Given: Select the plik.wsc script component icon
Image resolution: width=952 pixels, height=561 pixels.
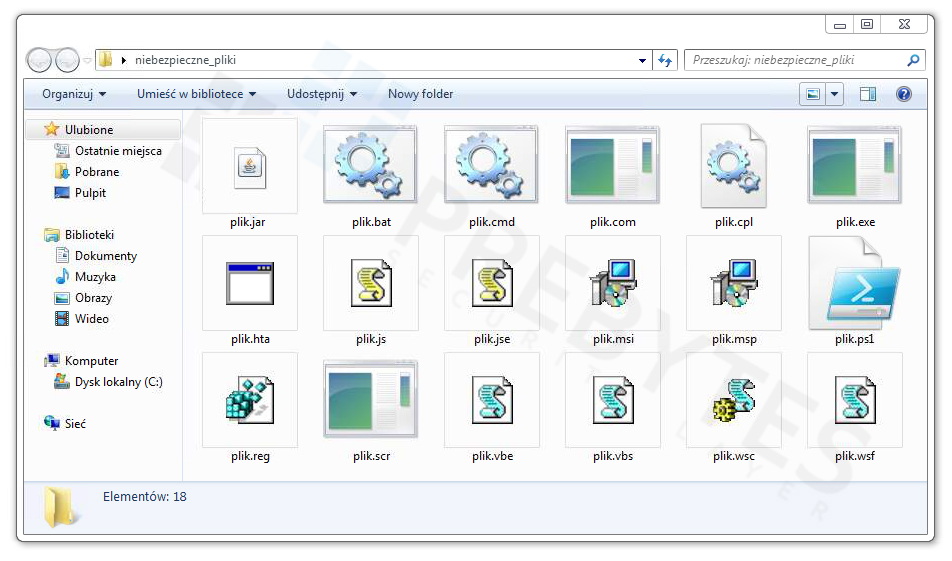Looking at the screenshot, I should point(733,400).
